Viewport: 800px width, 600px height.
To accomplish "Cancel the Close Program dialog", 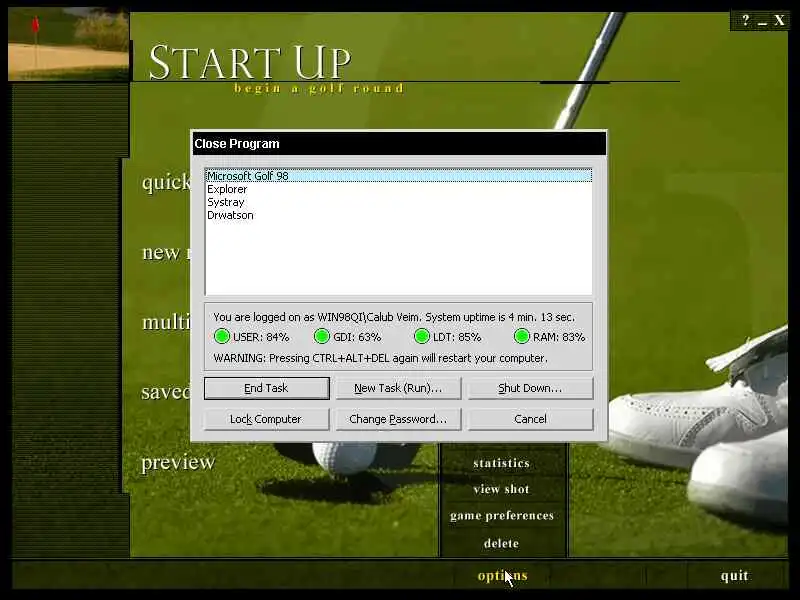I will [530, 419].
